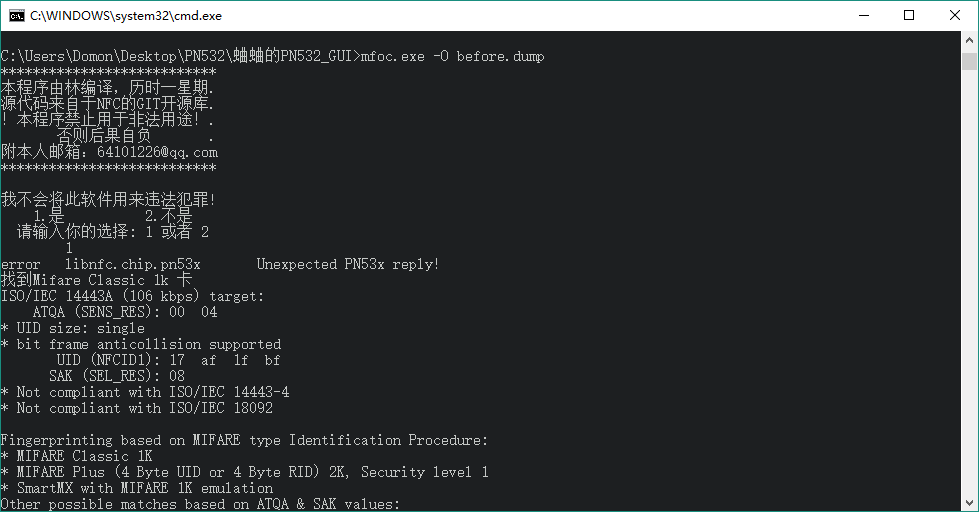Open the cmd.exe system menu icon
This screenshot has width=979, height=512.
(16, 16)
